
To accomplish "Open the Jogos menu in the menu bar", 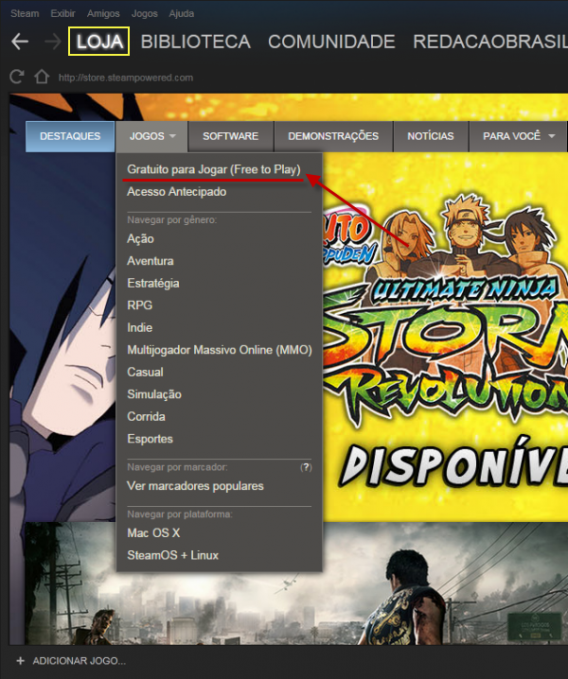I will [x=145, y=13].
